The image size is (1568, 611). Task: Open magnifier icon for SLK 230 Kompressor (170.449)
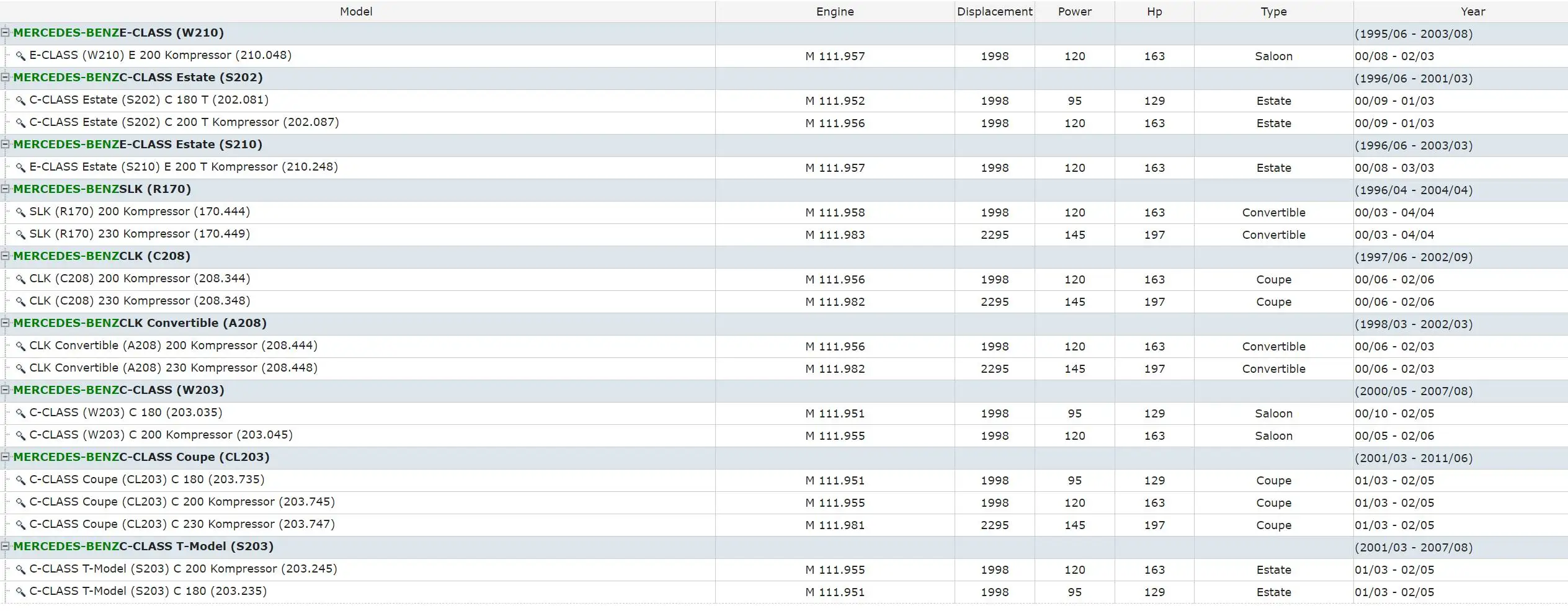[x=20, y=234]
